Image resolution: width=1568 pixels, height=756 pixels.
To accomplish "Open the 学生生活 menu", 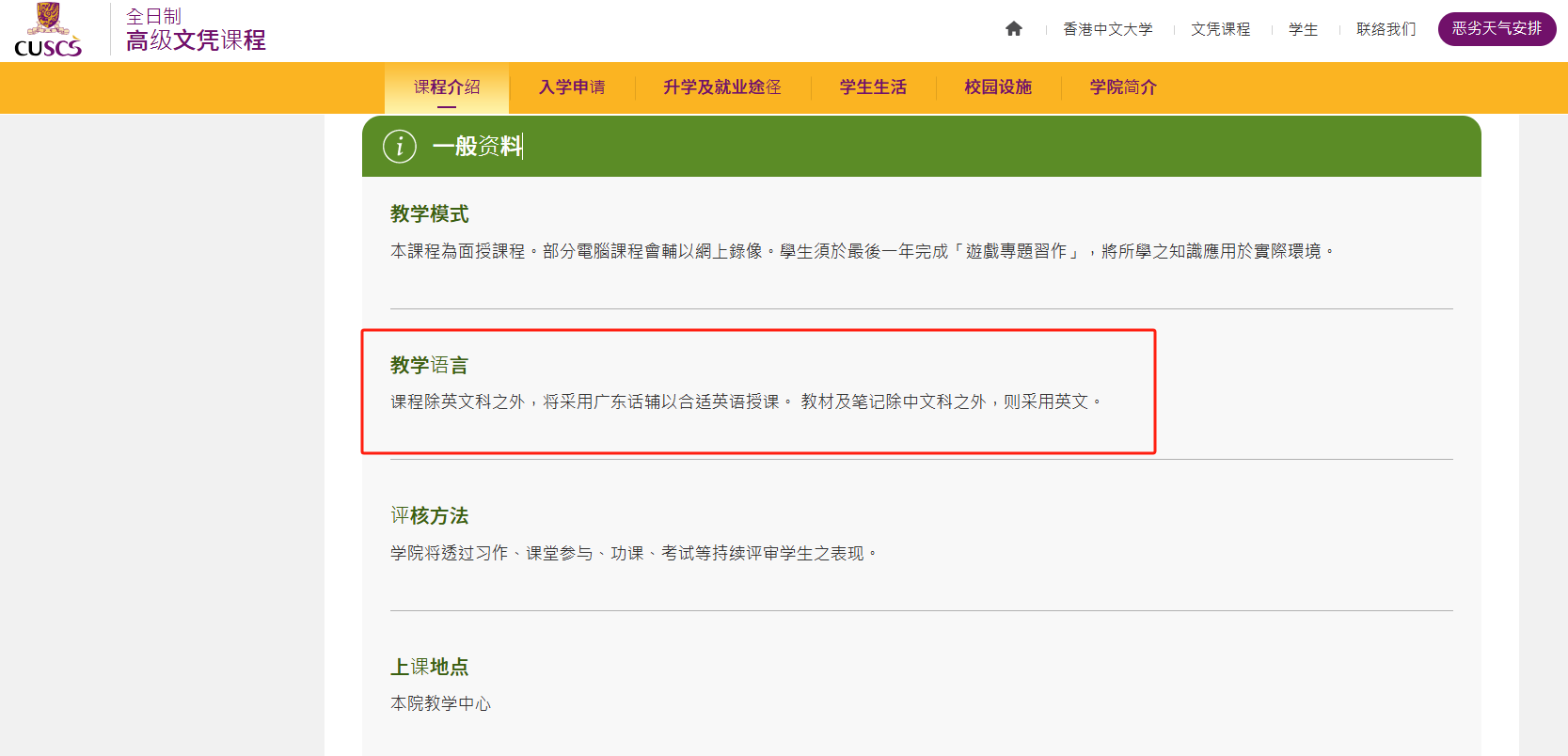I will click(x=873, y=87).
